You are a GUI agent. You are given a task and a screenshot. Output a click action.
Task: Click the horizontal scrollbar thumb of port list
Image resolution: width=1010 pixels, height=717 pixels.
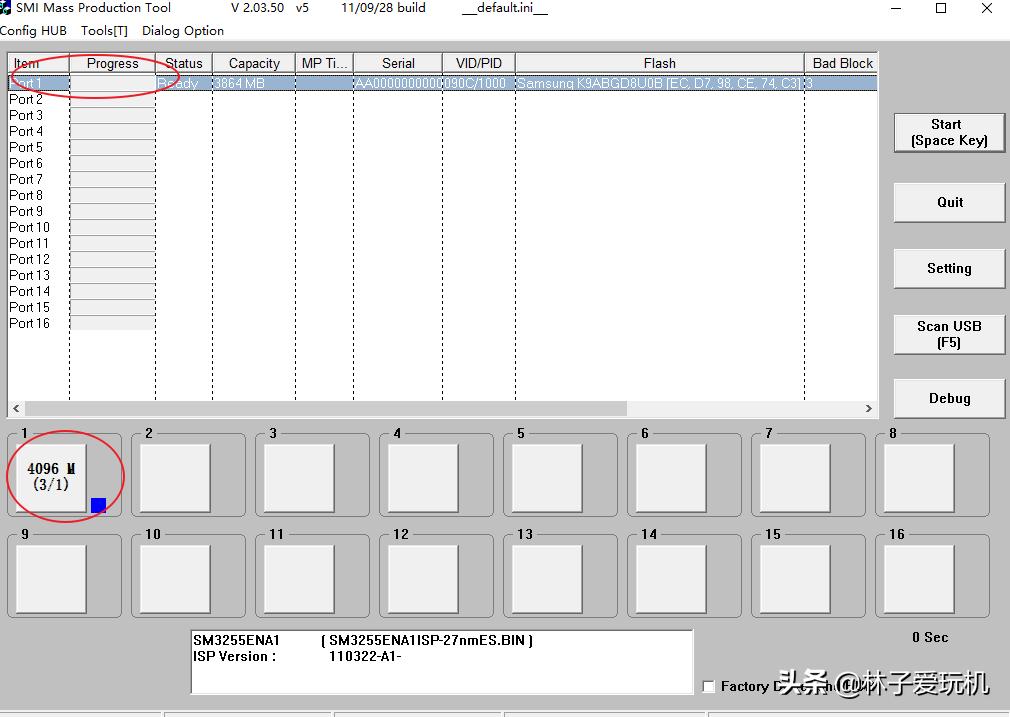click(325, 408)
